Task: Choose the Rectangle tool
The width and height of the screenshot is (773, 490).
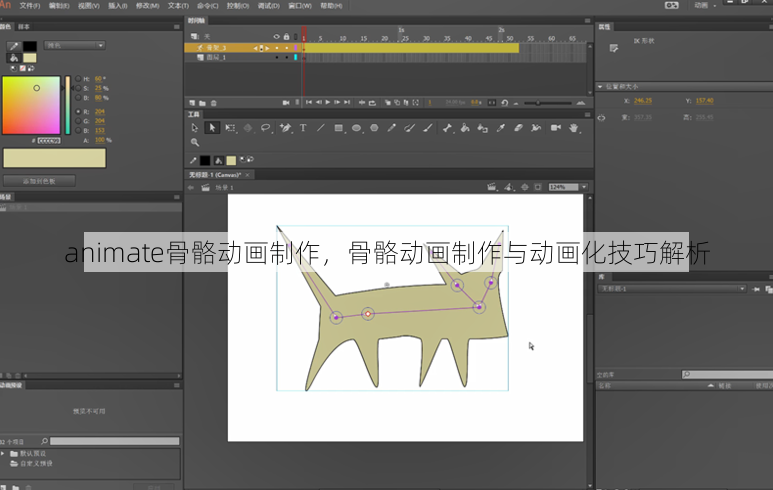Action: click(x=339, y=128)
